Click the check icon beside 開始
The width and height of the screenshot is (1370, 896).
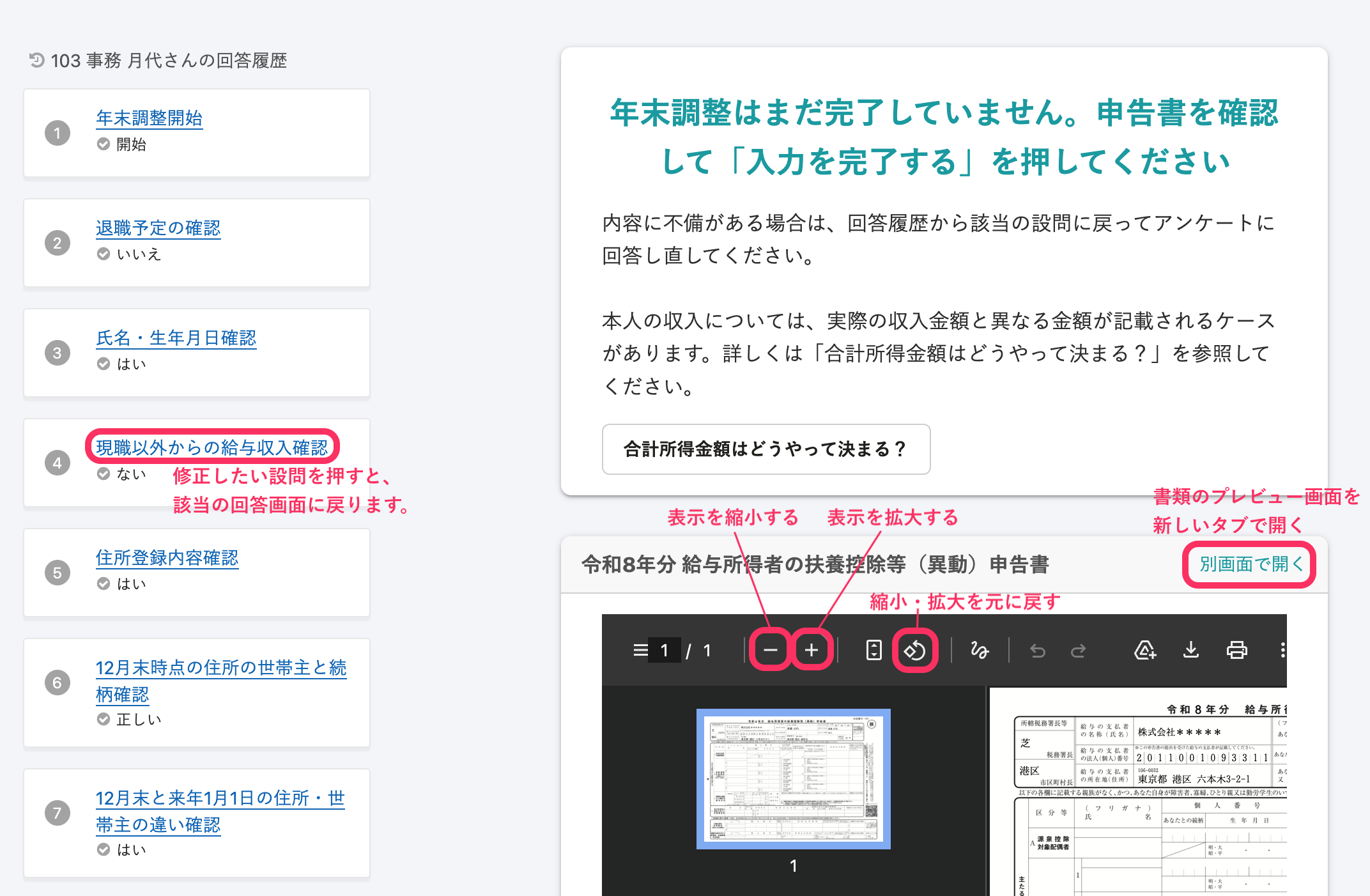click(x=104, y=144)
